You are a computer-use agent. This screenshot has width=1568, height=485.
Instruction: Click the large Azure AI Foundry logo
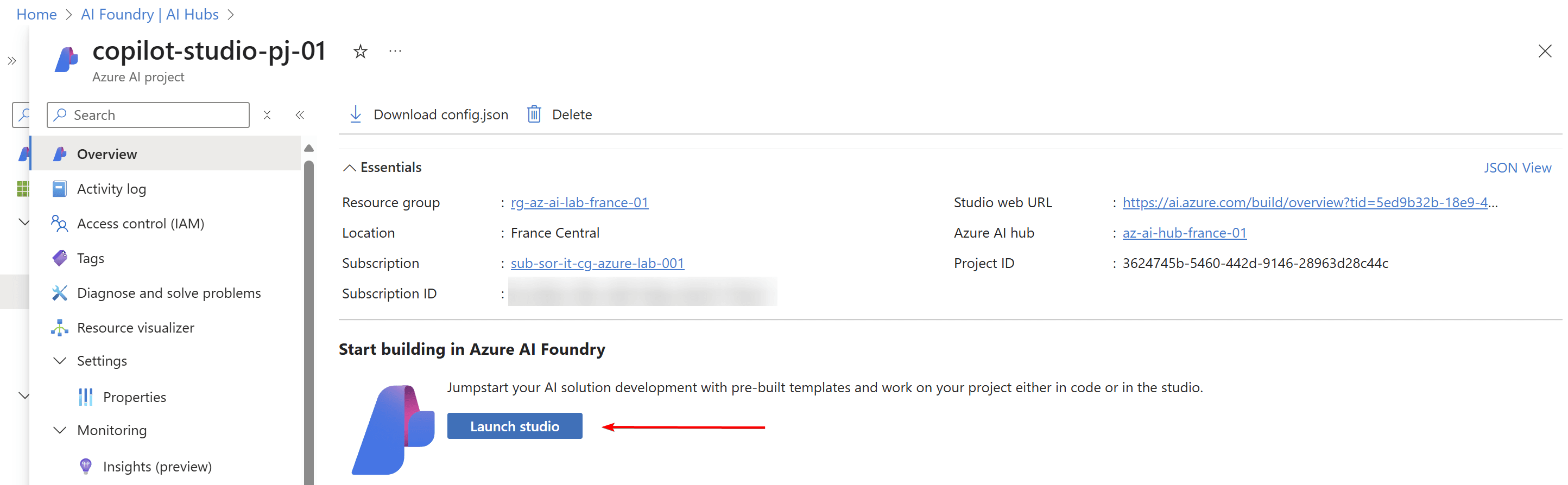pyautogui.click(x=393, y=430)
